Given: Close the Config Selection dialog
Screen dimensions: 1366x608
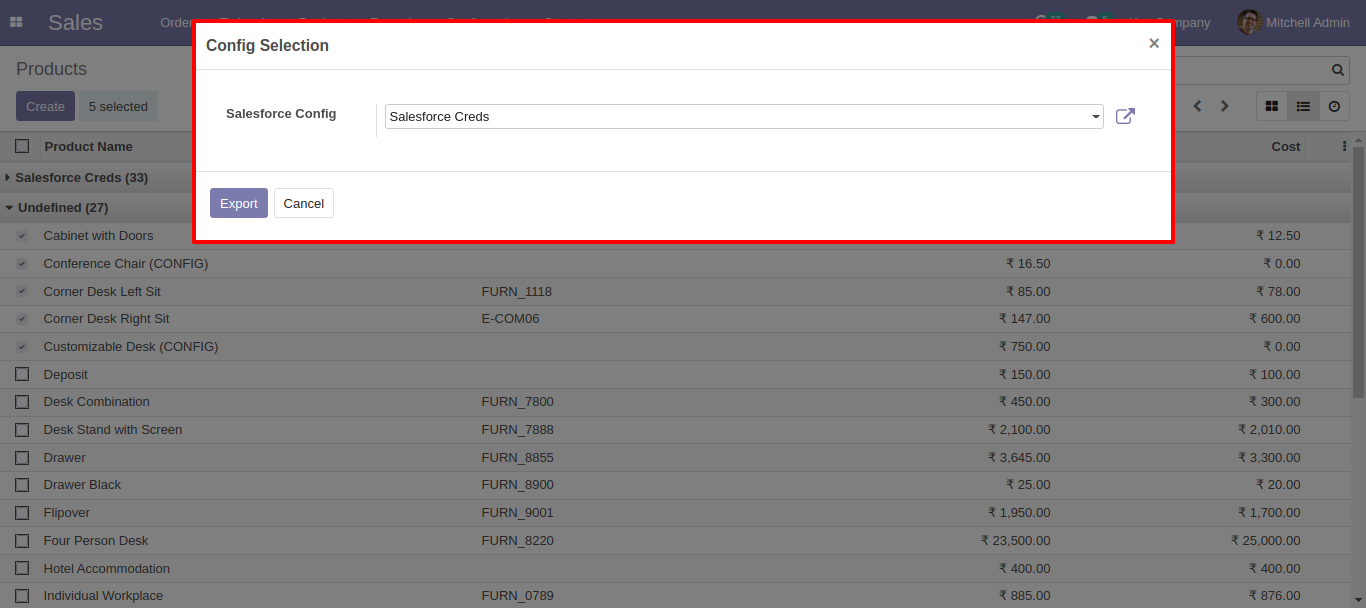Looking at the screenshot, I should (1154, 43).
